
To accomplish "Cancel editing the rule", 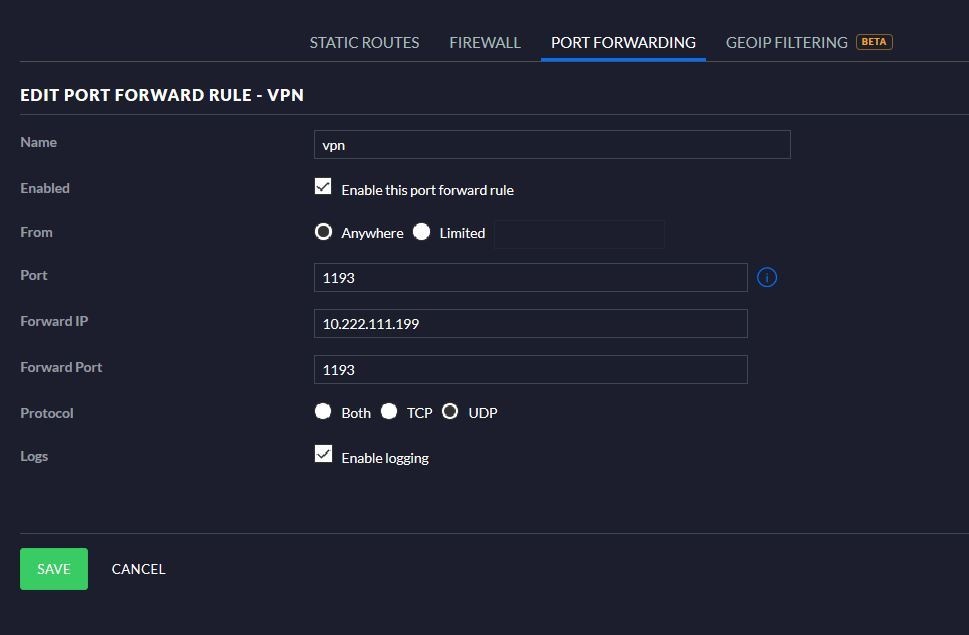I will tap(138, 569).
